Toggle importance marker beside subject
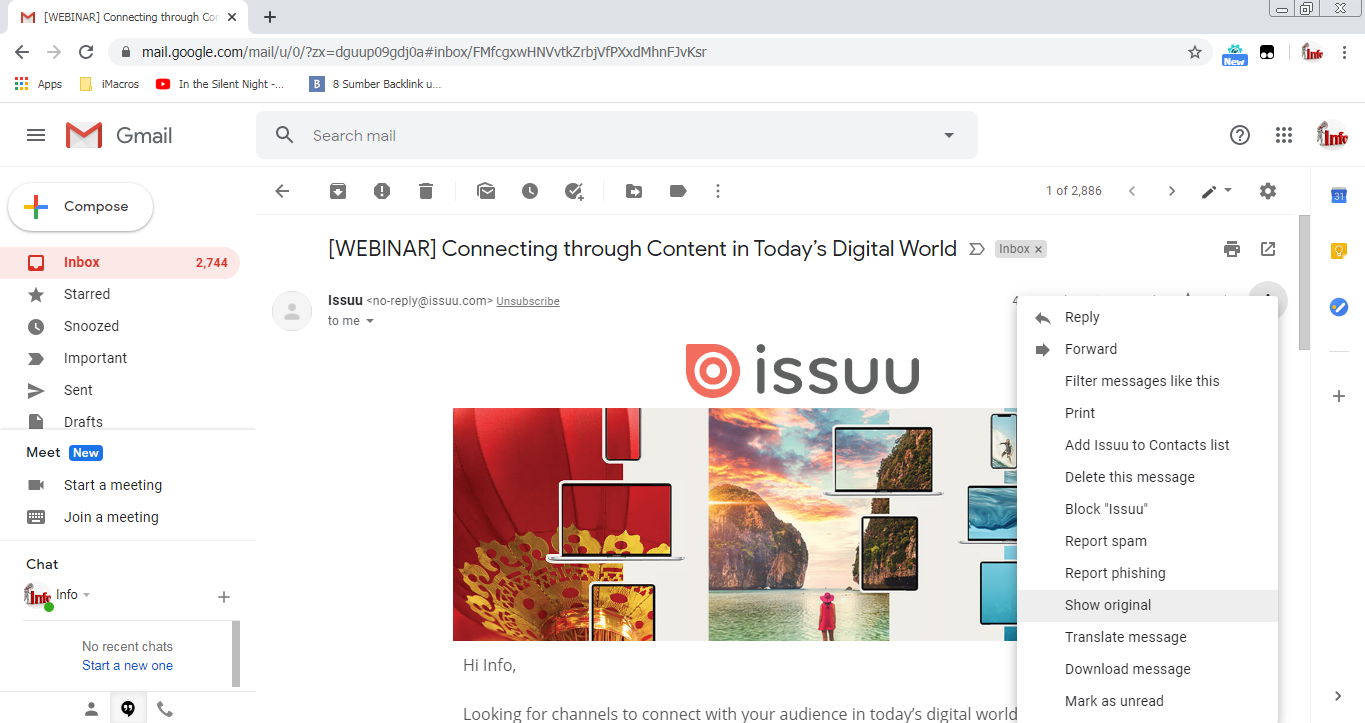This screenshot has height=723, width=1365. [977, 249]
